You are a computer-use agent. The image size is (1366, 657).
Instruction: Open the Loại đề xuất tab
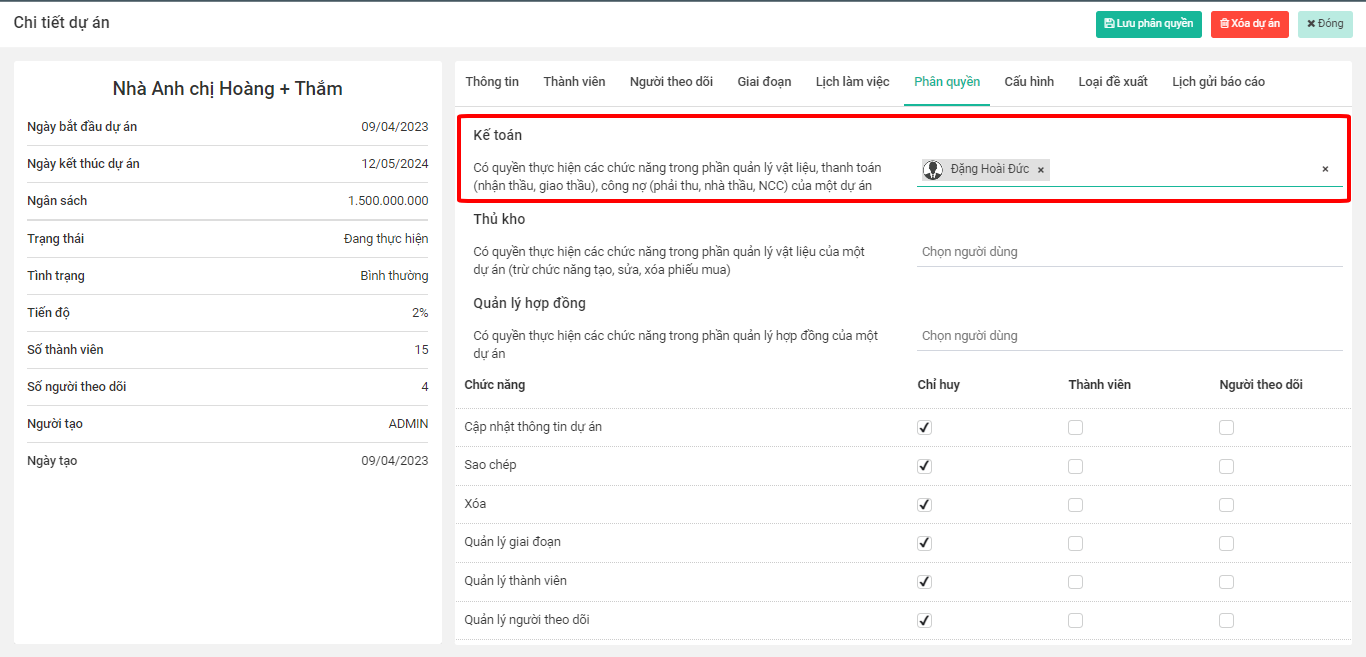point(1113,82)
